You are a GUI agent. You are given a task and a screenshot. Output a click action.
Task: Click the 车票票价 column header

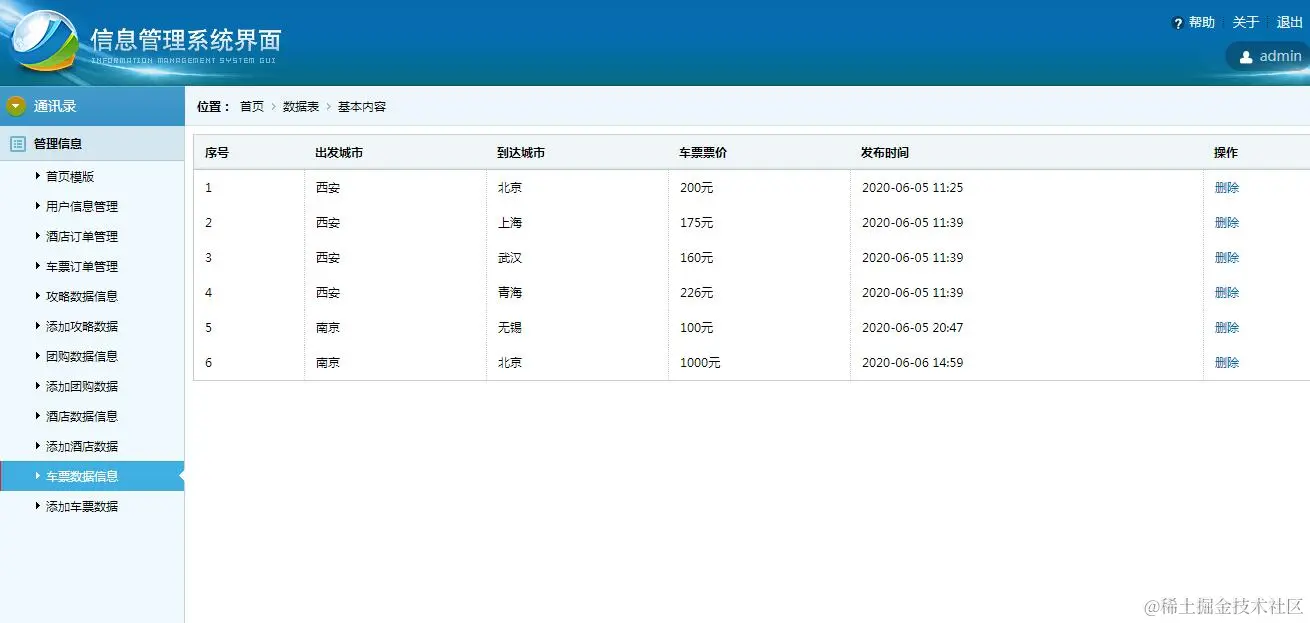coord(703,153)
